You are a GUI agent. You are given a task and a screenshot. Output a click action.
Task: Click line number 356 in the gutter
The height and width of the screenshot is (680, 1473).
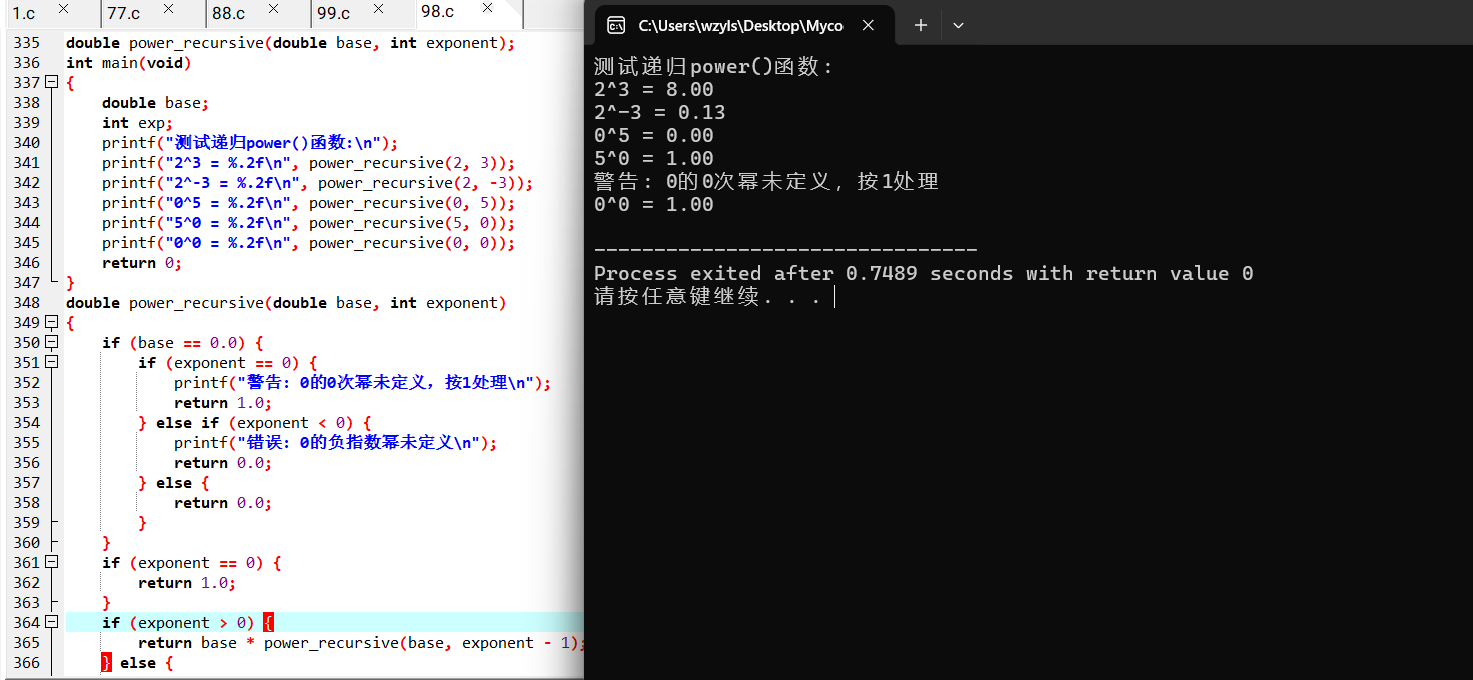pyautogui.click(x=27, y=463)
